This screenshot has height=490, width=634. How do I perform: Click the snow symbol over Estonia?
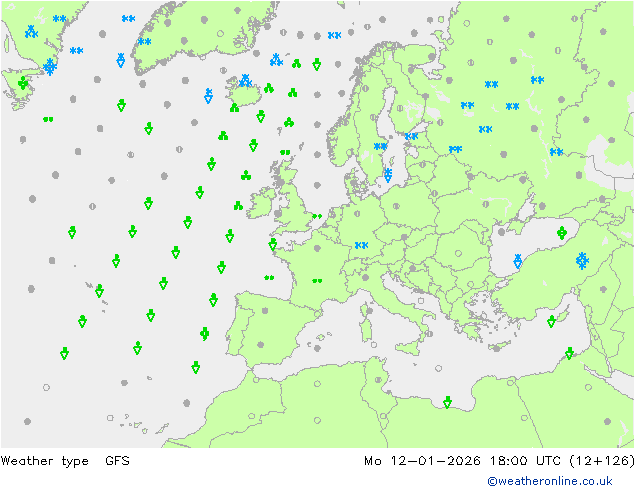point(411,136)
